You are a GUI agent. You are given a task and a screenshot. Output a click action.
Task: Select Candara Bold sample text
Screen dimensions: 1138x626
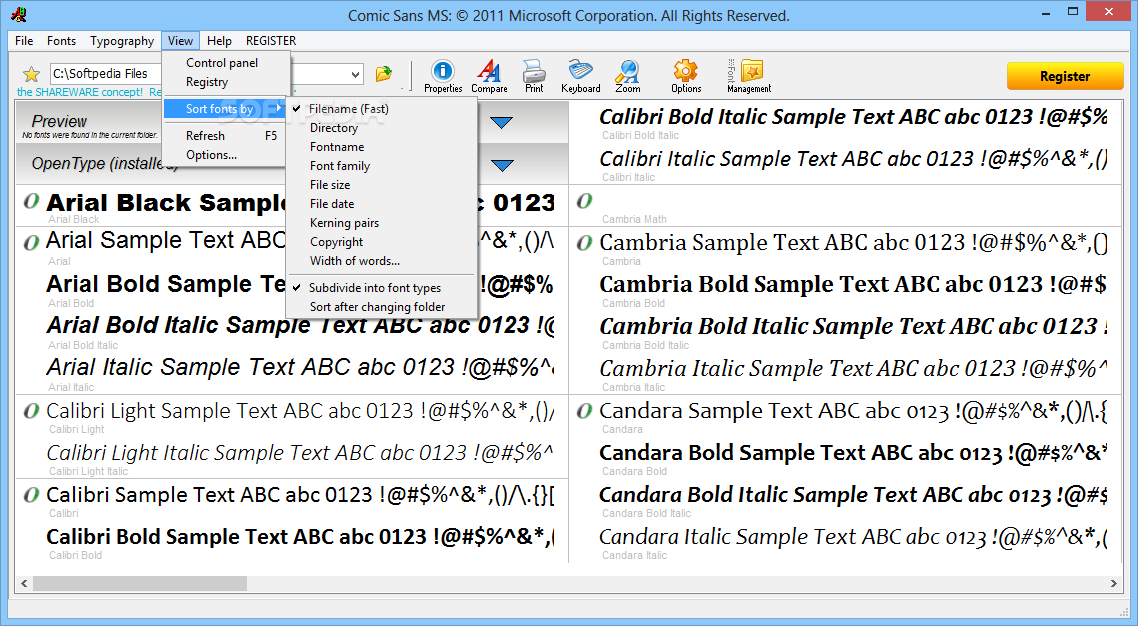[x=854, y=453]
